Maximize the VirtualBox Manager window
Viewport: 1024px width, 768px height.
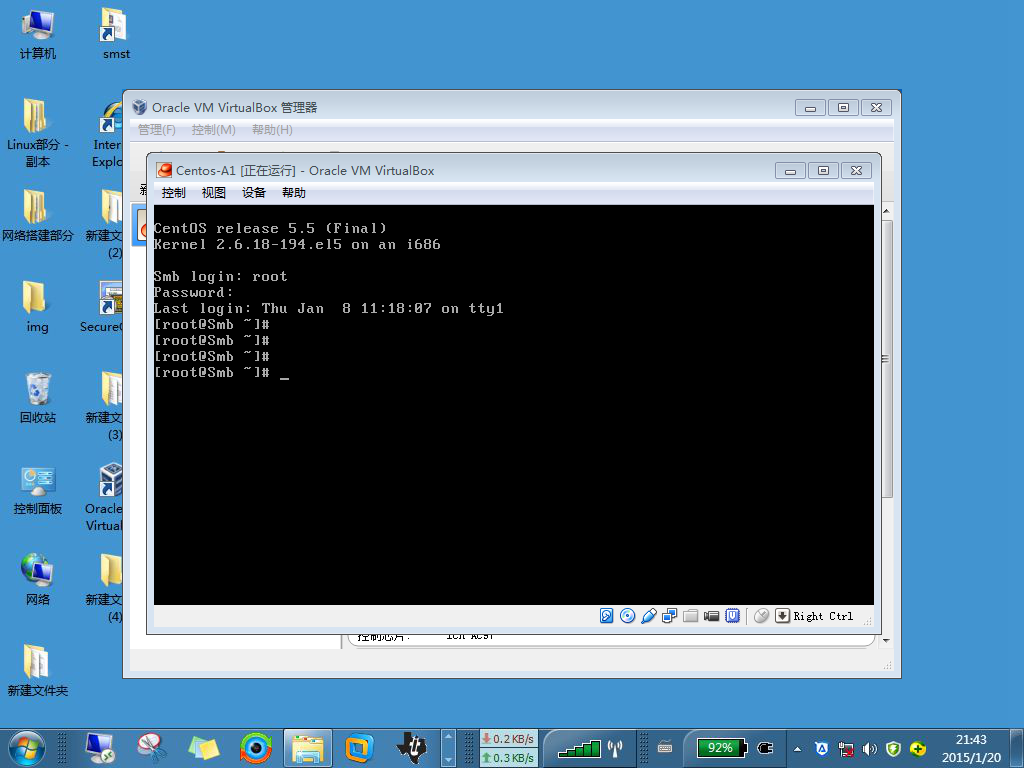[x=843, y=108]
